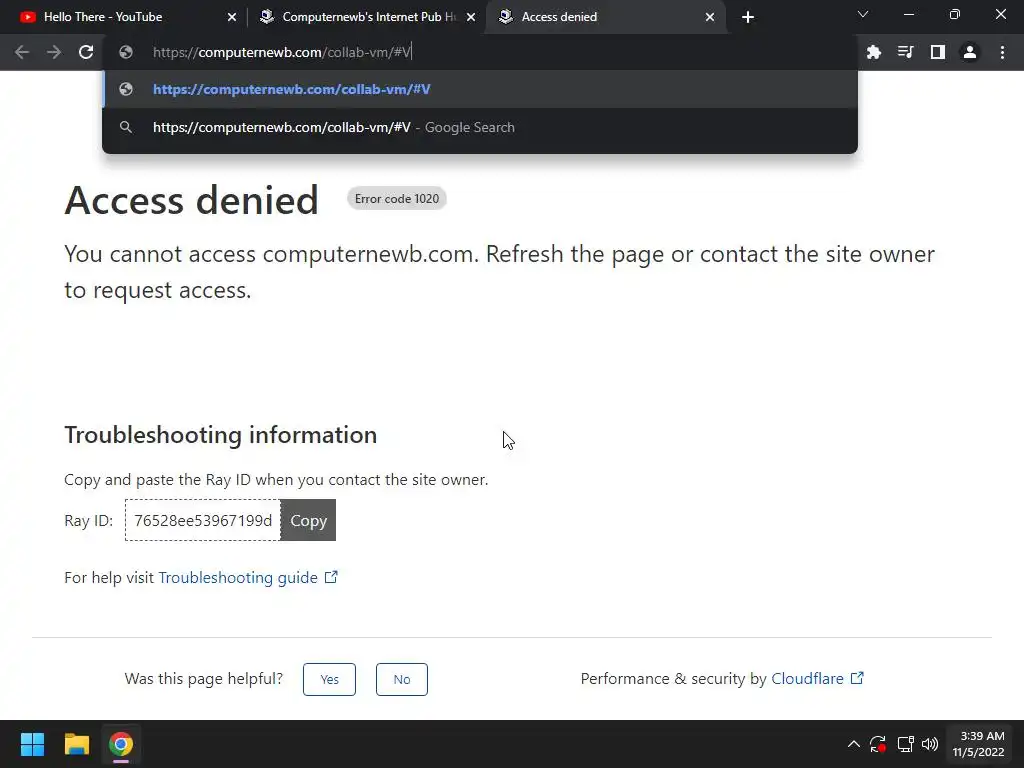Viewport: 1024px width, 768px height.
Task: Open network status tray icon
Action: click(905, 744)
